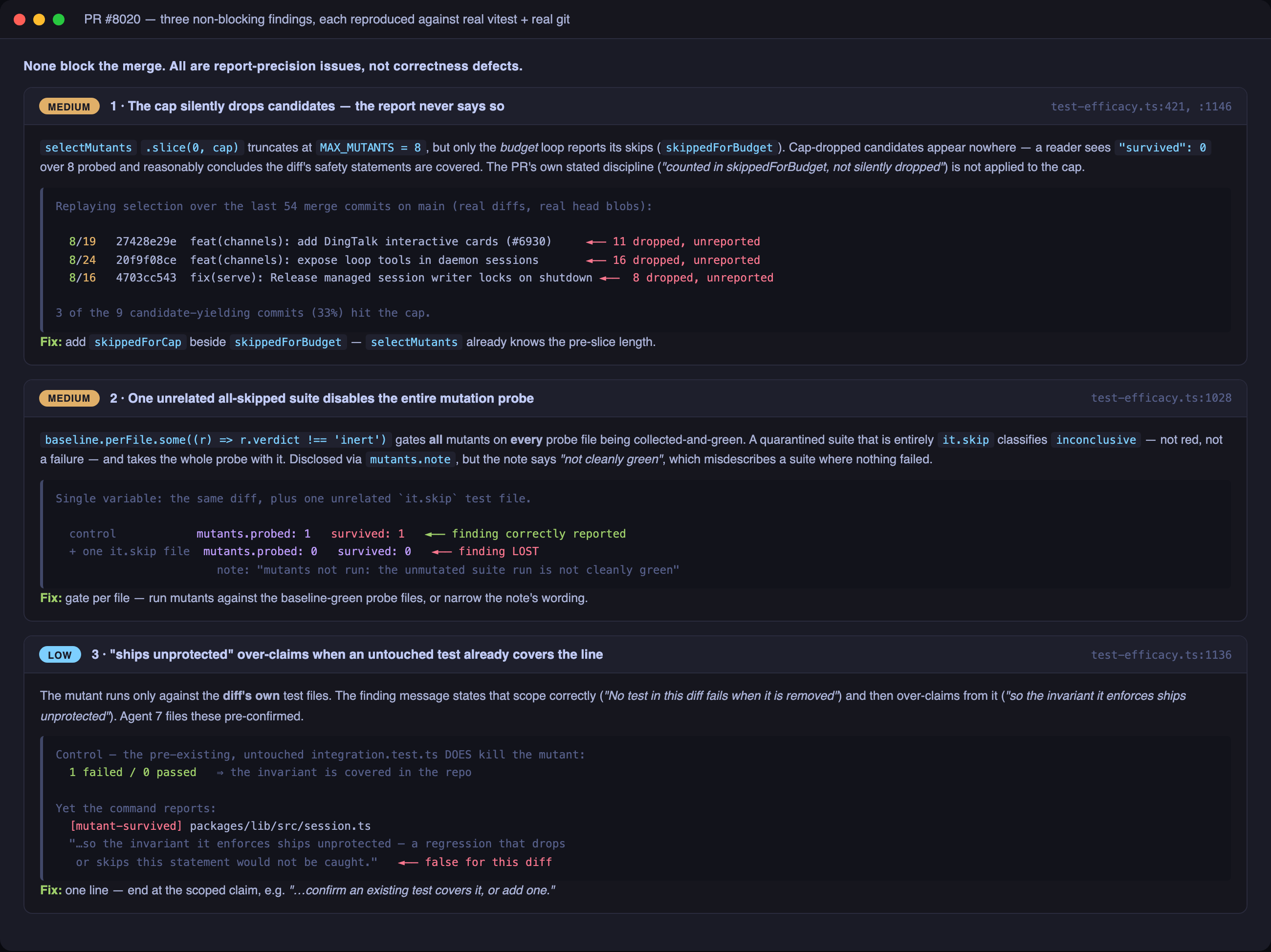
Task: Click the MEDIUM badge on finding 1
Action: [x=69, y=107]
